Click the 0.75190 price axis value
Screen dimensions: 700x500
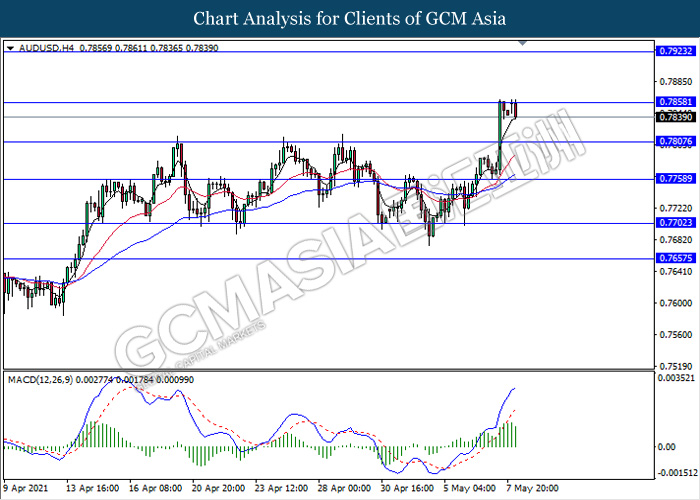(676, 367)
